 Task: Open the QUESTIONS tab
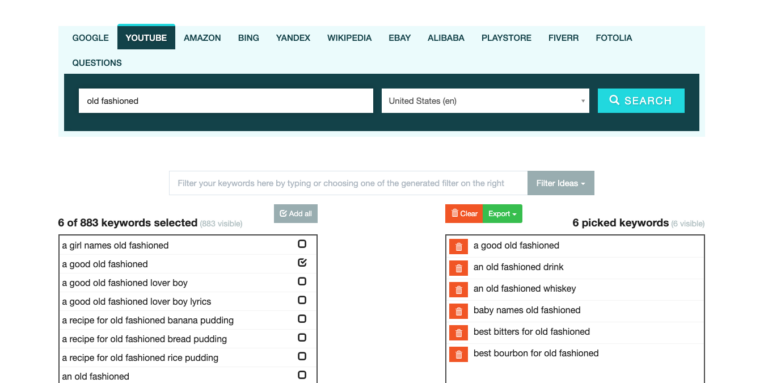[97, 63]
